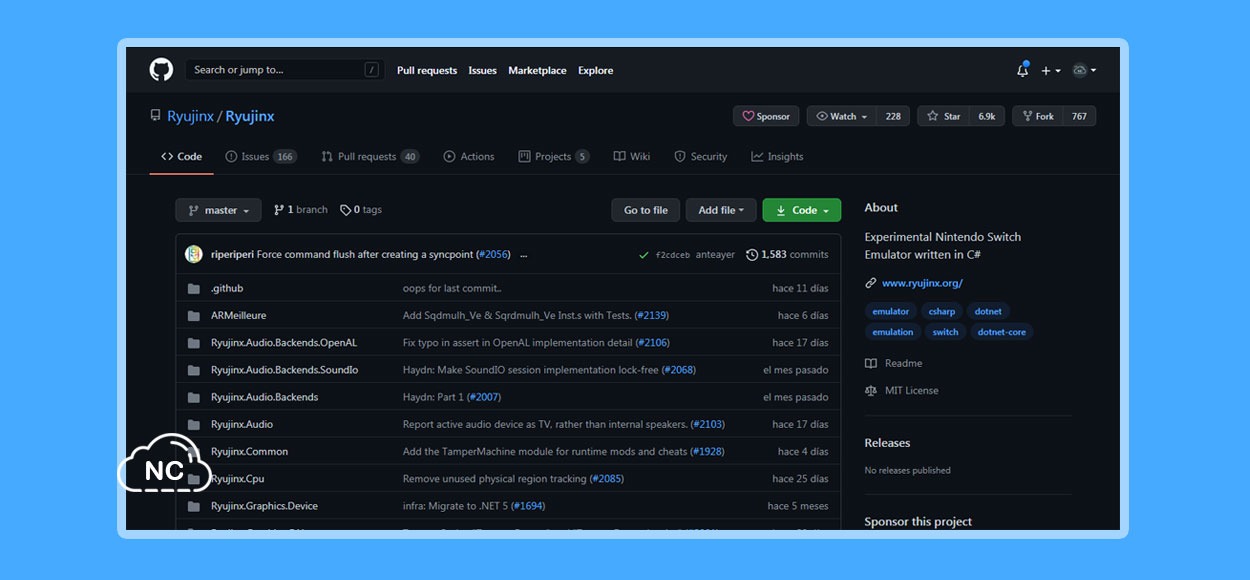Fork the Ryujinx repository
This screenshot has height=580, width=1250.
click(x=1038, y=116)
